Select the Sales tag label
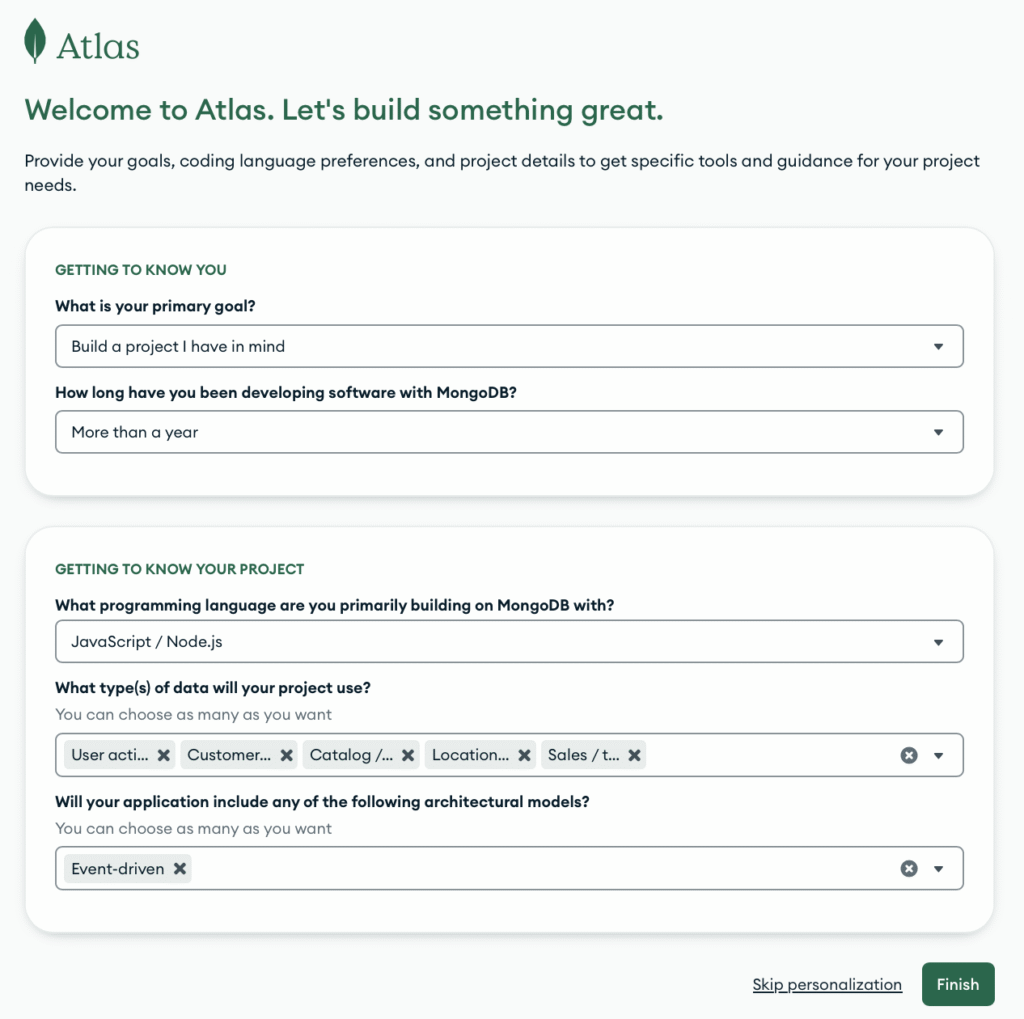 (x=584, y=755)
